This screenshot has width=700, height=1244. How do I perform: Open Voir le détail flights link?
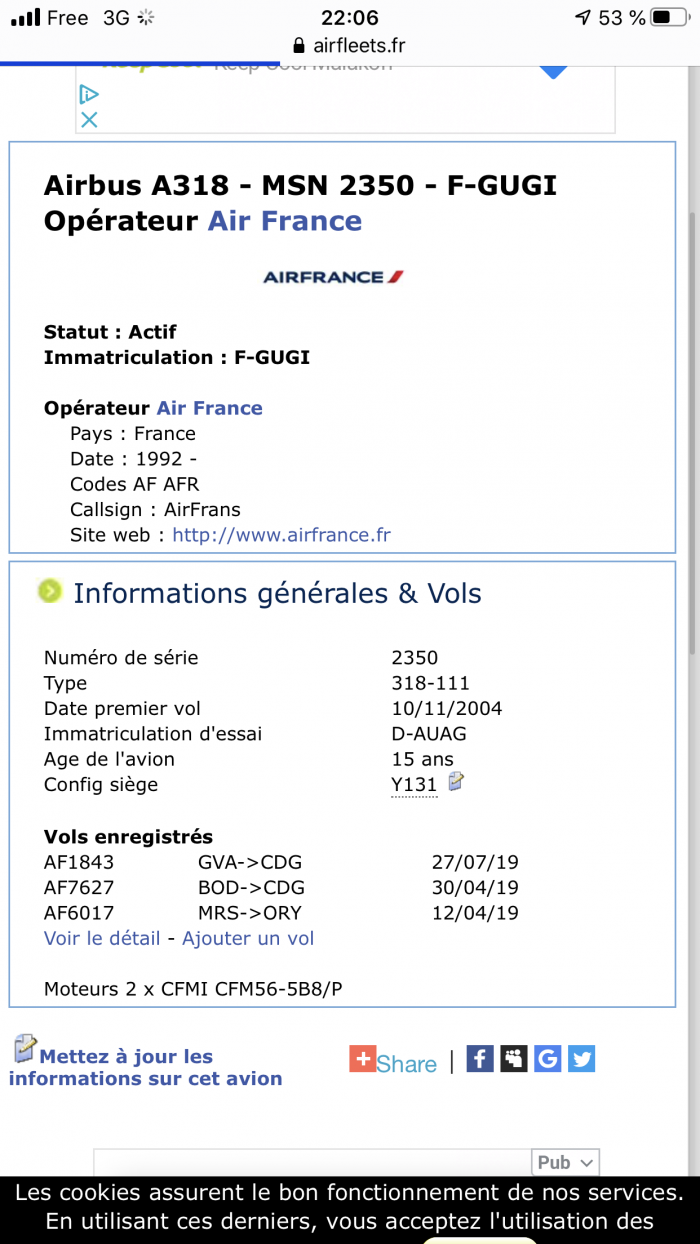point(102,938)
